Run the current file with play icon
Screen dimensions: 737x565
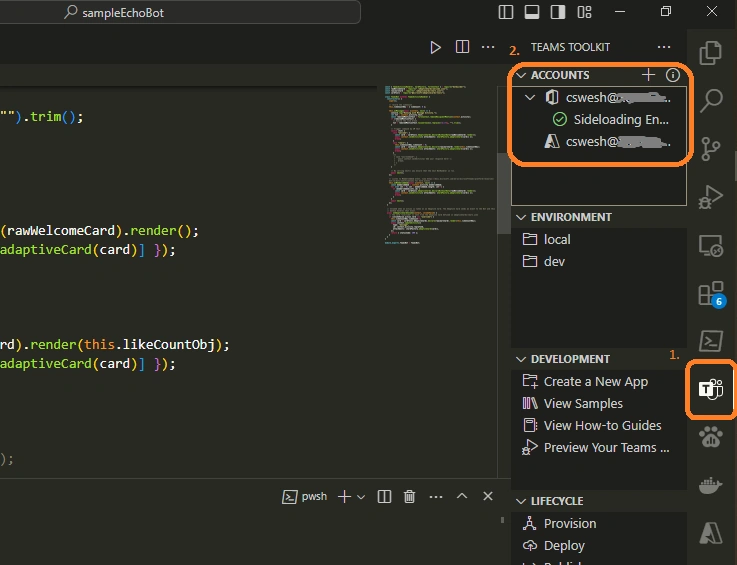point(435,47)
